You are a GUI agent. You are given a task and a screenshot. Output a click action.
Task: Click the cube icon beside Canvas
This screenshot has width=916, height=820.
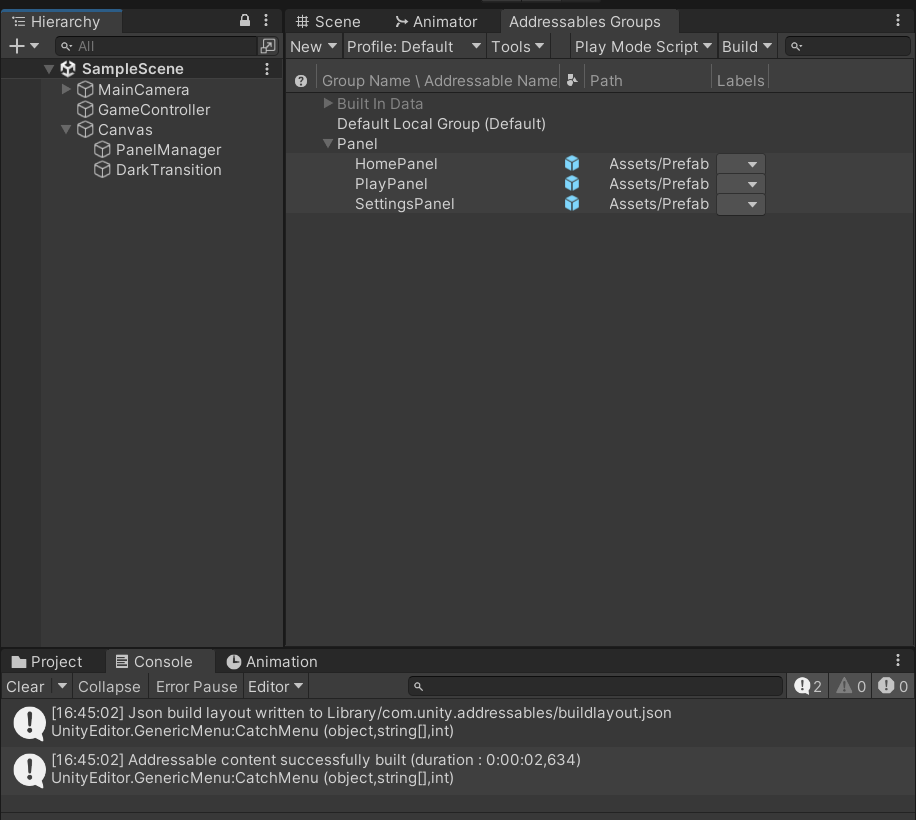point(85,129)
